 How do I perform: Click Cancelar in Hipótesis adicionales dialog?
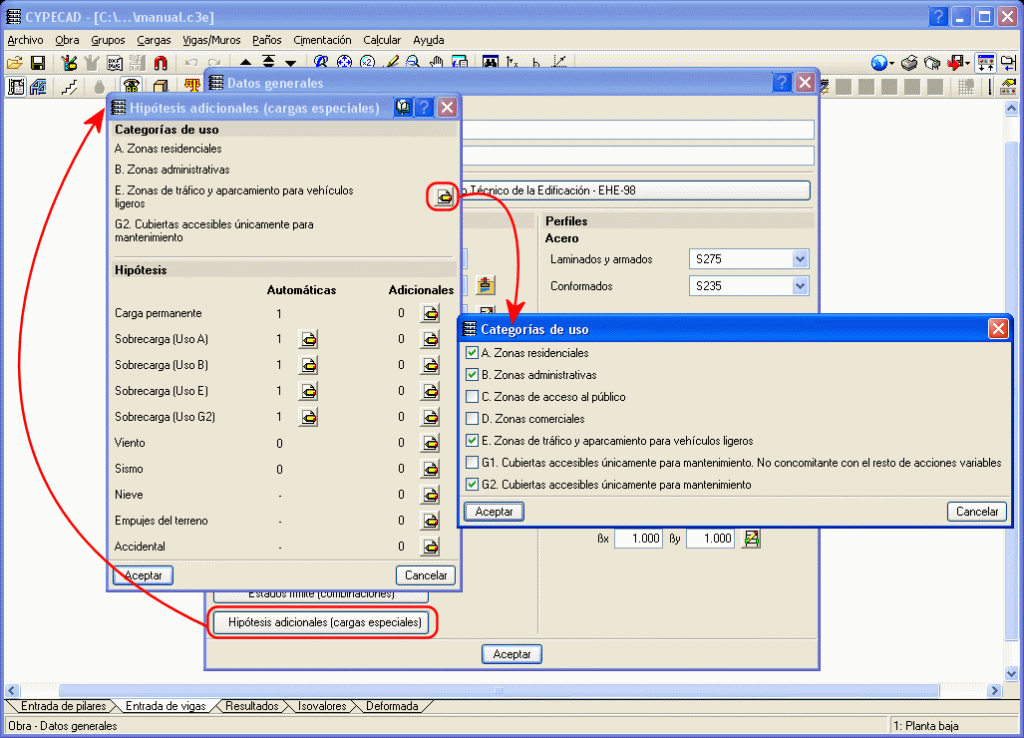426,575
